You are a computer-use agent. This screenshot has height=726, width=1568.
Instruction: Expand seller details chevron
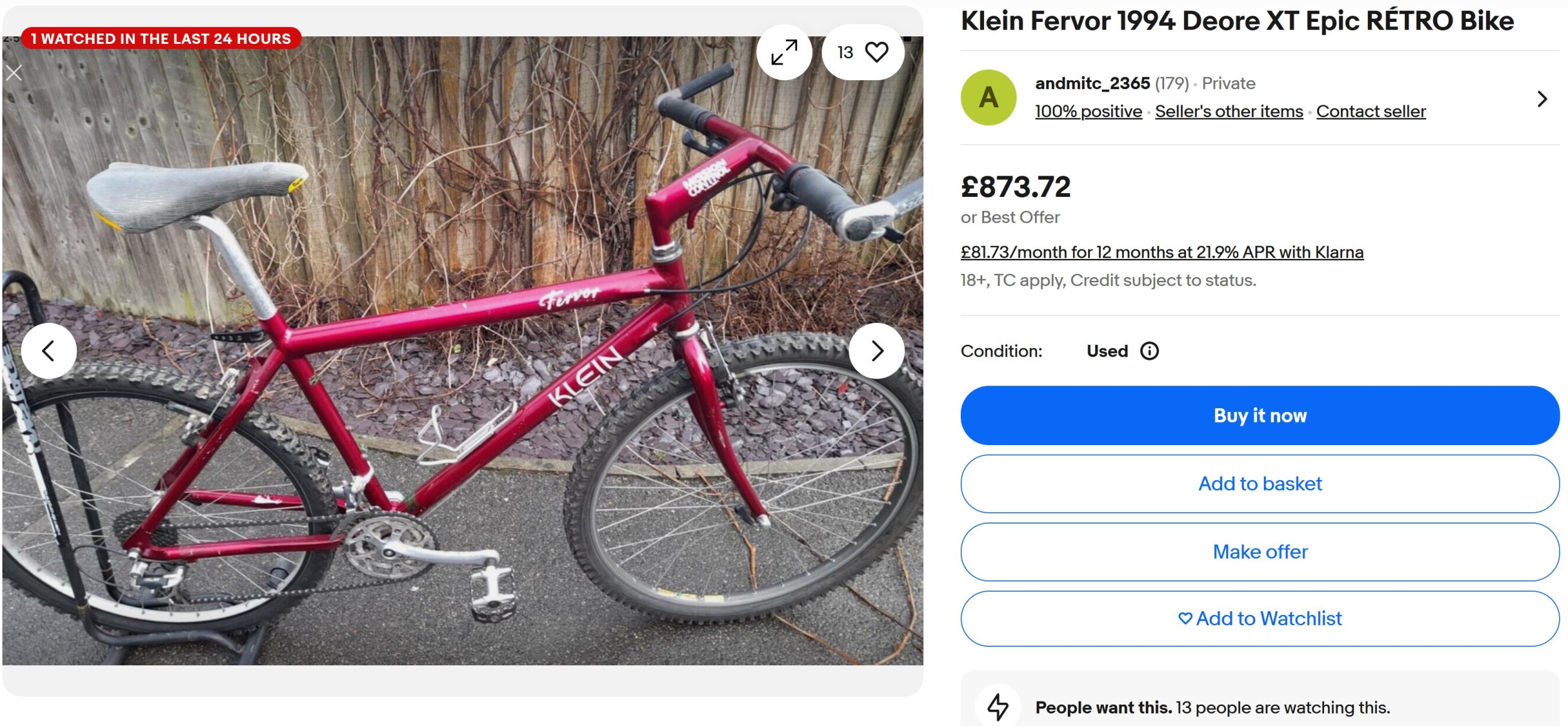[x=1542, y=98]
